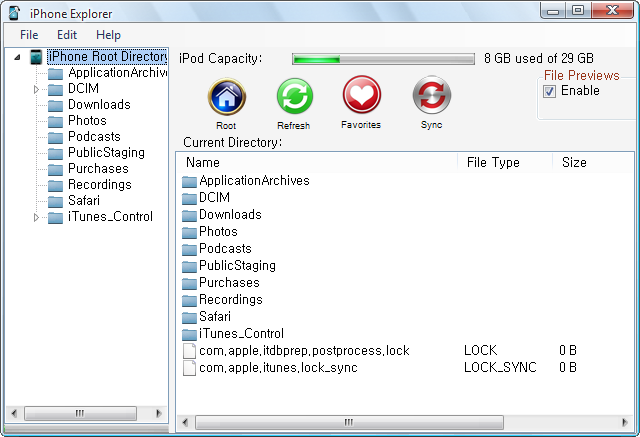The height and width of the screenshot is (437, 640).
Task: Minimize the iPhone Explorer window
Action: coord(553,11)
